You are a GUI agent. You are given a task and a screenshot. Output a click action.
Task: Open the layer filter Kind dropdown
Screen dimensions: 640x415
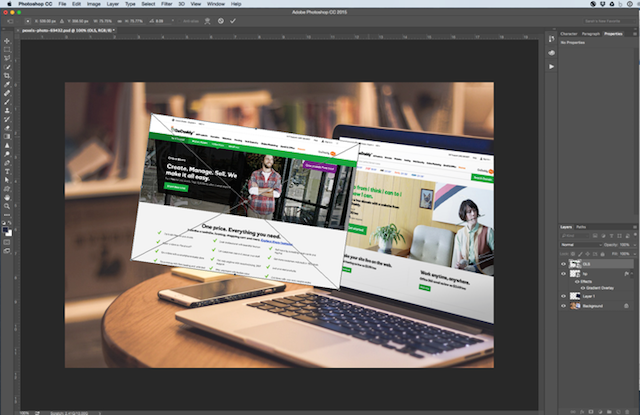tap(575, 236)
